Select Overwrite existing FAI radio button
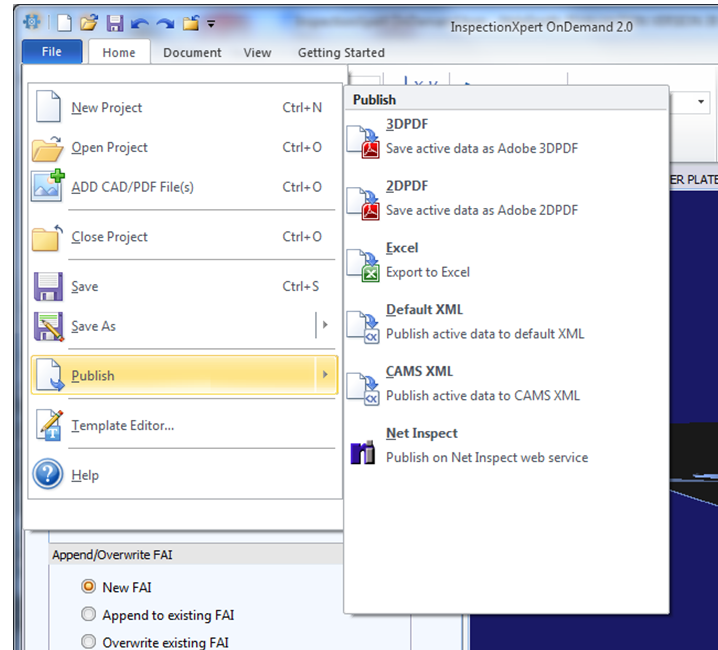The width and height of the screenshot is (718, 650). 88,641
